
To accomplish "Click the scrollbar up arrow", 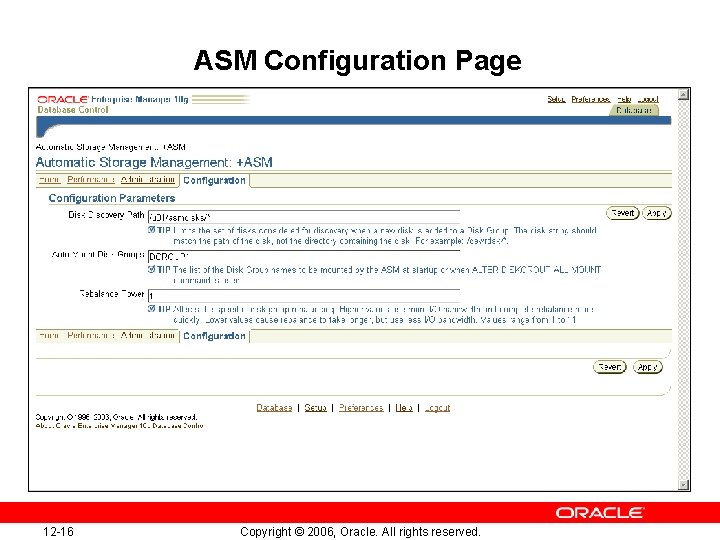I will point(683,95).
